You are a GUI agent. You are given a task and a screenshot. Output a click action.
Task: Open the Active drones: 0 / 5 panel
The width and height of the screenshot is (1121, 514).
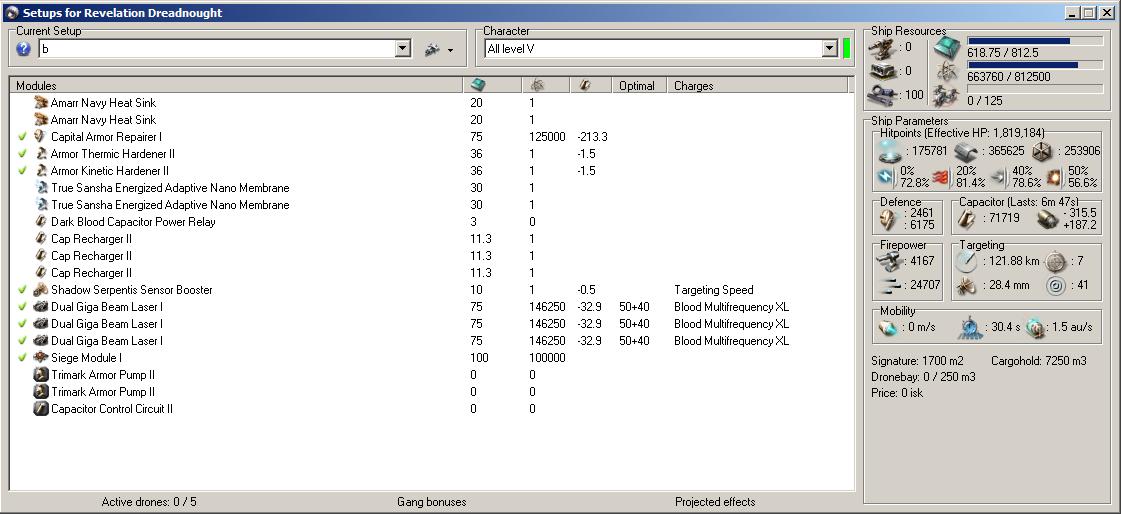tap(149, 502)
